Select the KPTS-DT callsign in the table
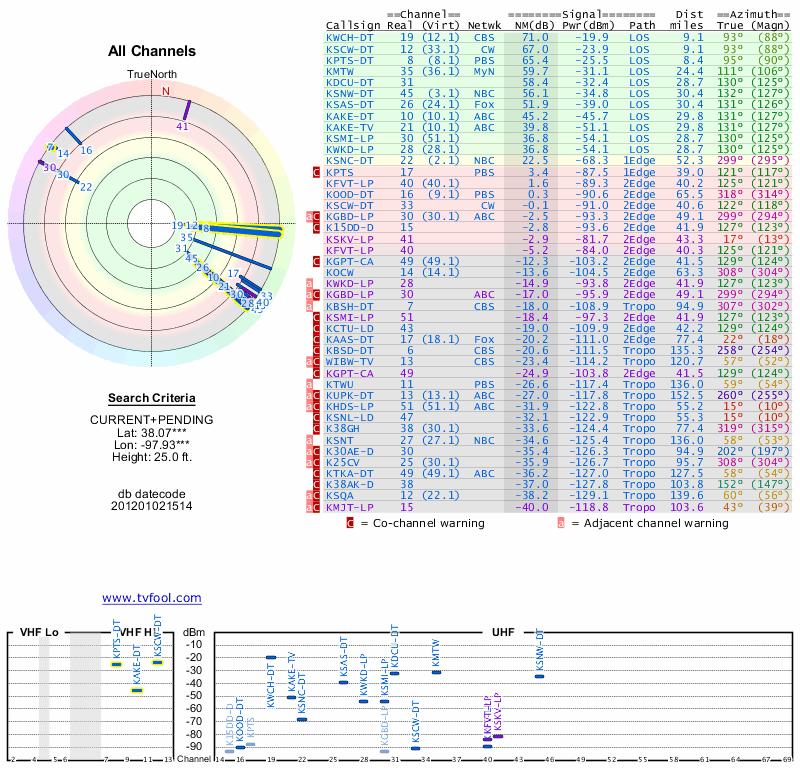This screenshot has height=768, width=800. click(349, 60)
